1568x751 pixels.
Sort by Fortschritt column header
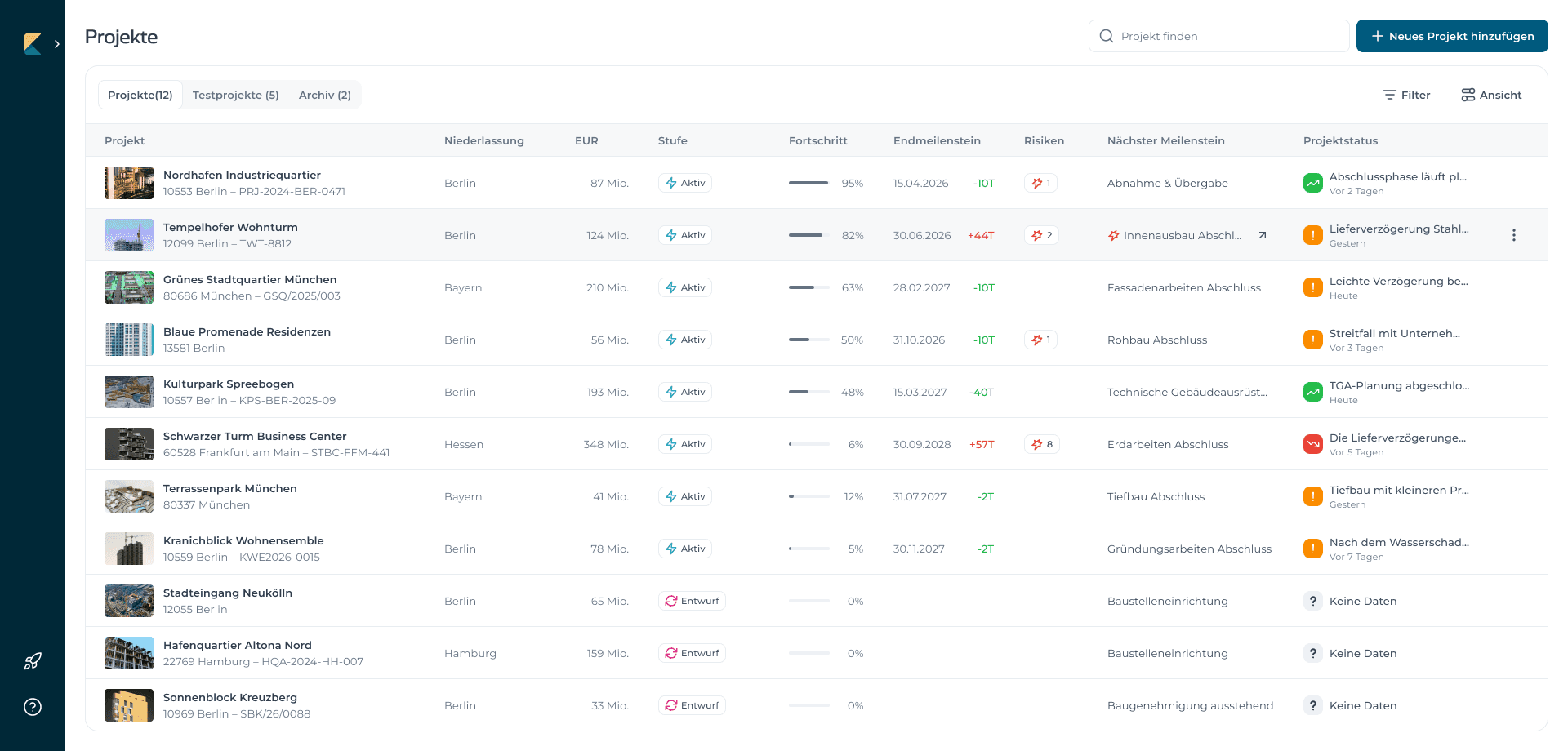coord(818,140)
